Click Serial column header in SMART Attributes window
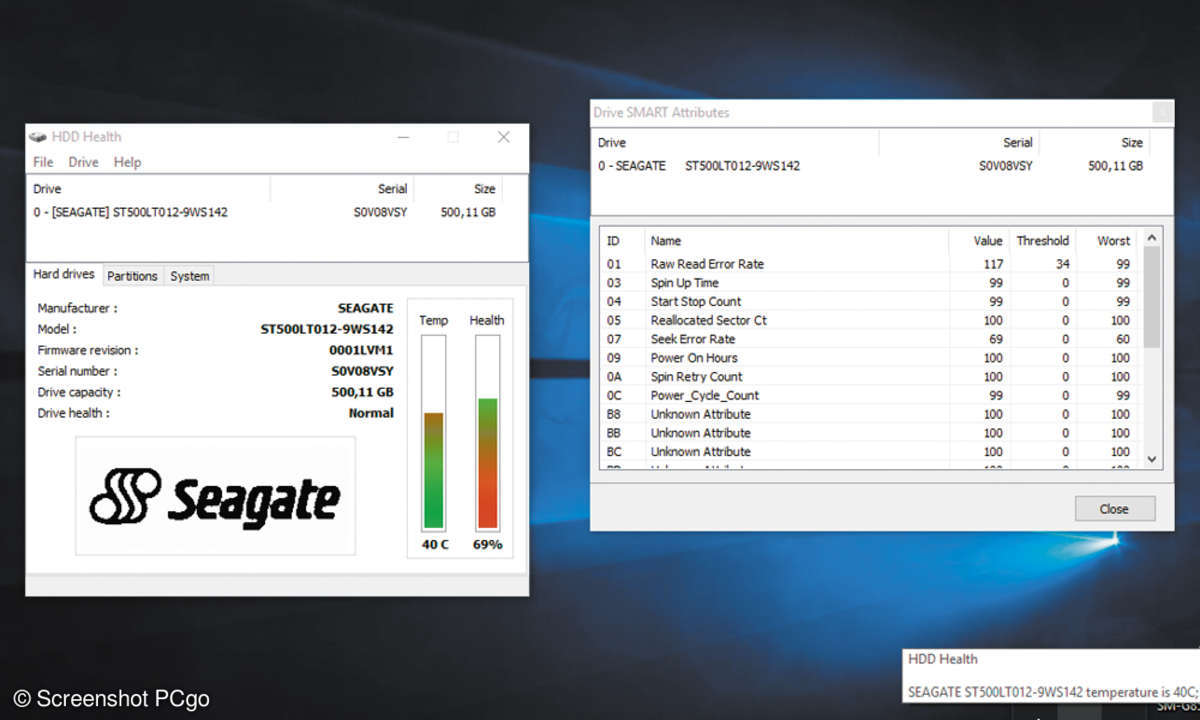Viewport: 1200px width, 720px height. [959, 142]
